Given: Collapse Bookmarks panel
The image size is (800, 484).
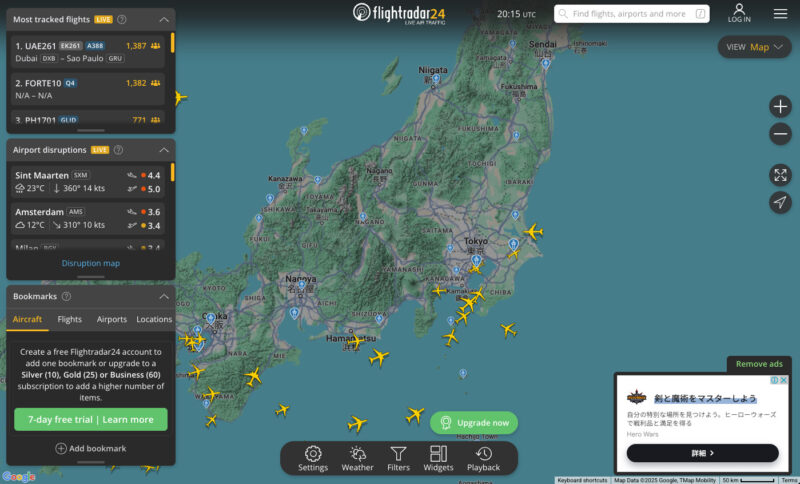Looking at the screenshot, I should click(x=164, y=296).
